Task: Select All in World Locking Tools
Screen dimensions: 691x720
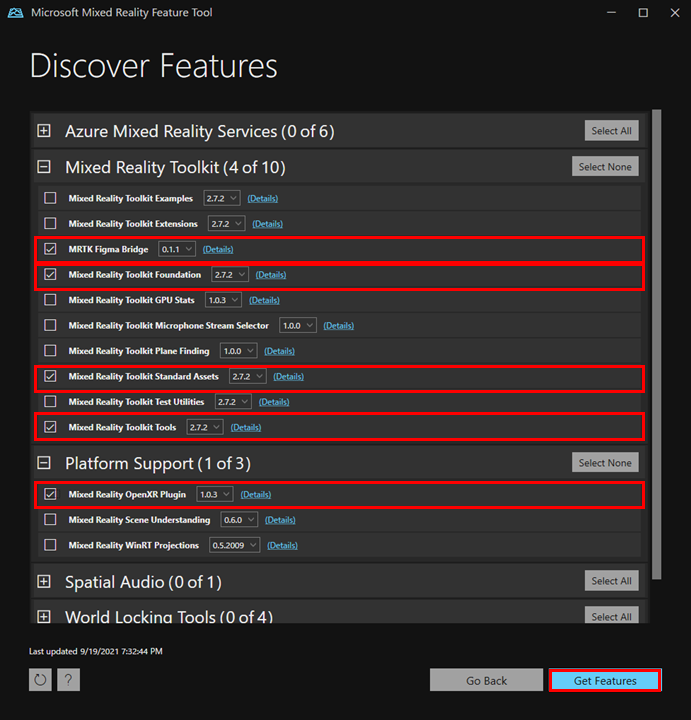Action: (x=612, y=615)
